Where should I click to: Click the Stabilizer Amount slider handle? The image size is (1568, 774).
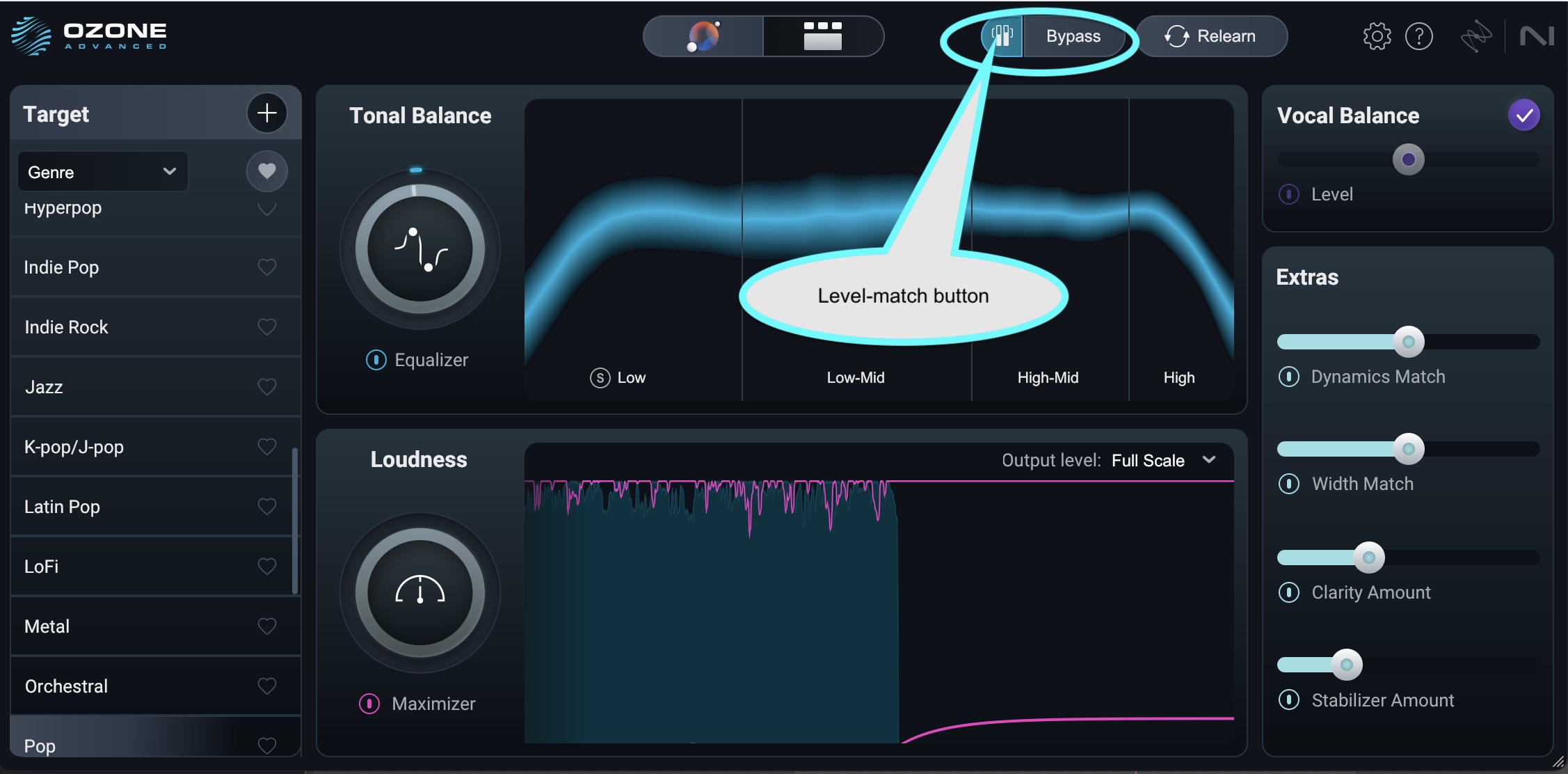pos(1347,665)
